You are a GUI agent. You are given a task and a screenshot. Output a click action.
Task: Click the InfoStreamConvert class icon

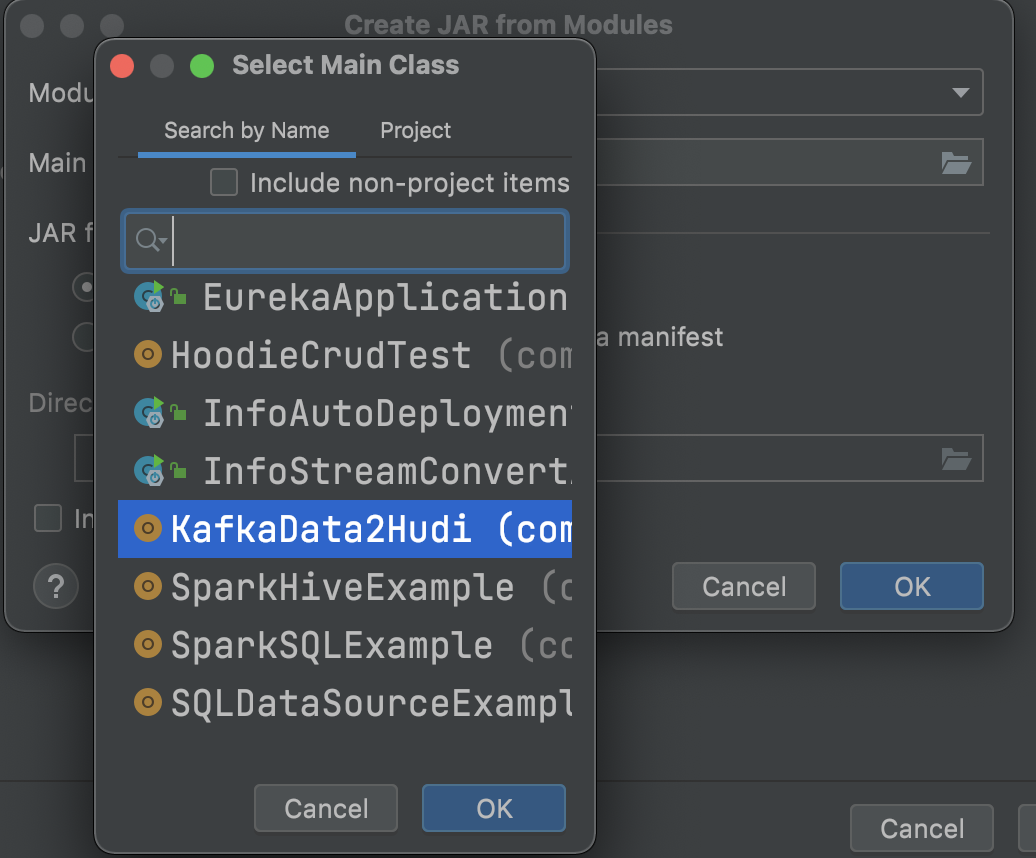click(x=149, y=470)
